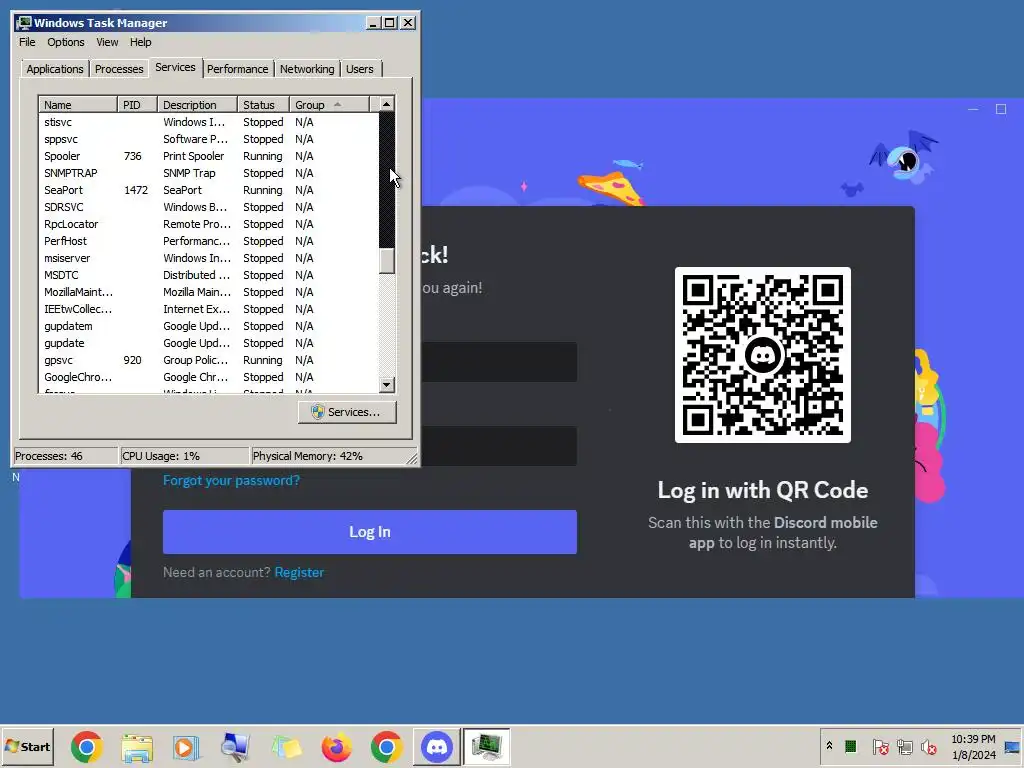This screenshot has width=1024, height=768.
Task: Select the PerfHost service row
Action: point(208,241)
